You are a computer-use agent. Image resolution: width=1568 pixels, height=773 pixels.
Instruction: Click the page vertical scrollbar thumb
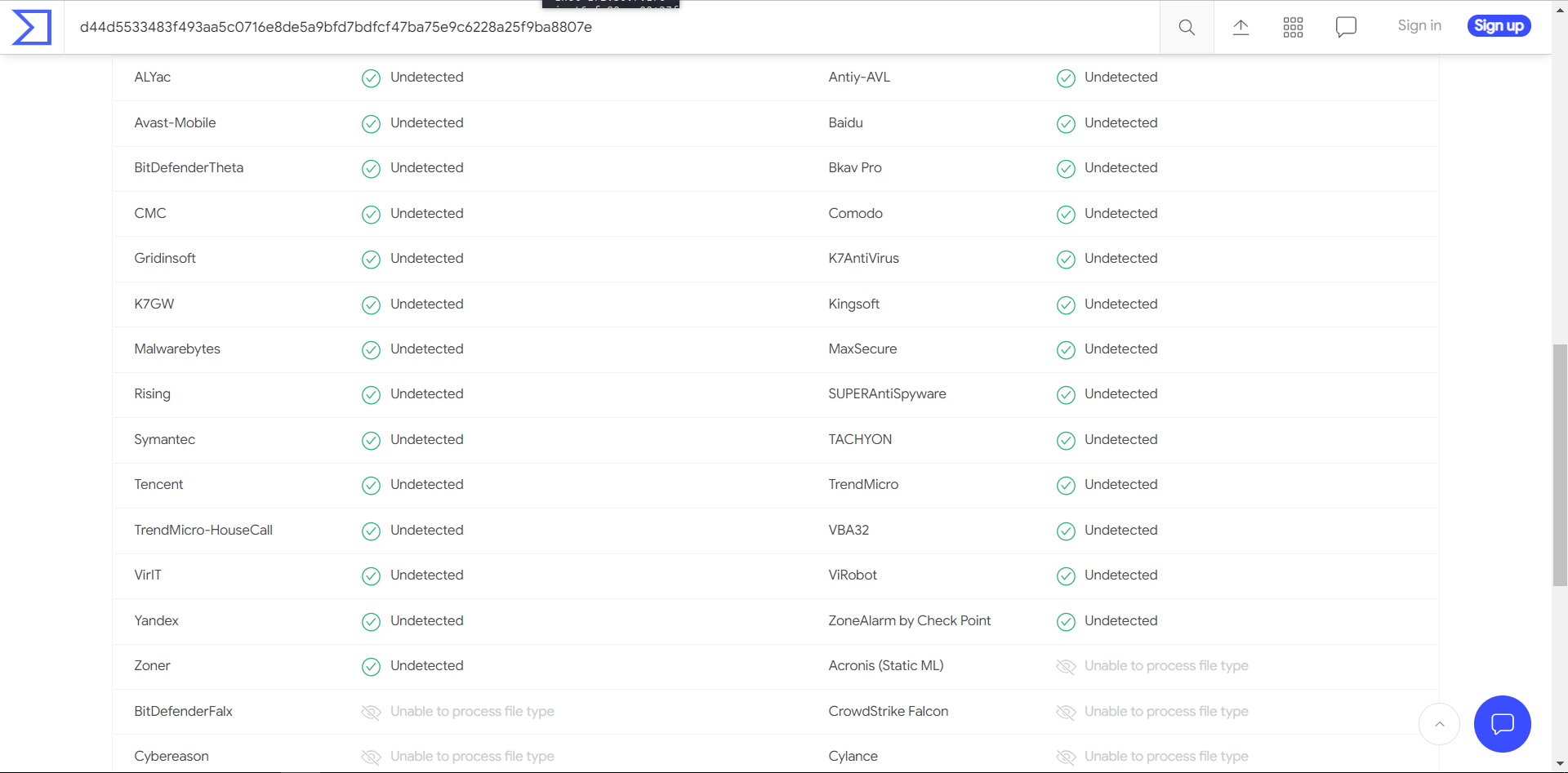click(1560, 465)
